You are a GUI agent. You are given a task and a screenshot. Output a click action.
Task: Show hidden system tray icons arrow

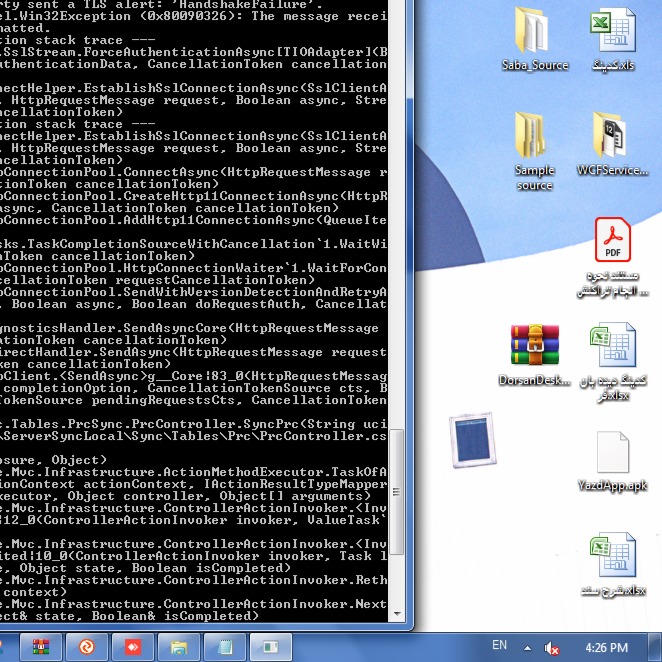[526, 649]
